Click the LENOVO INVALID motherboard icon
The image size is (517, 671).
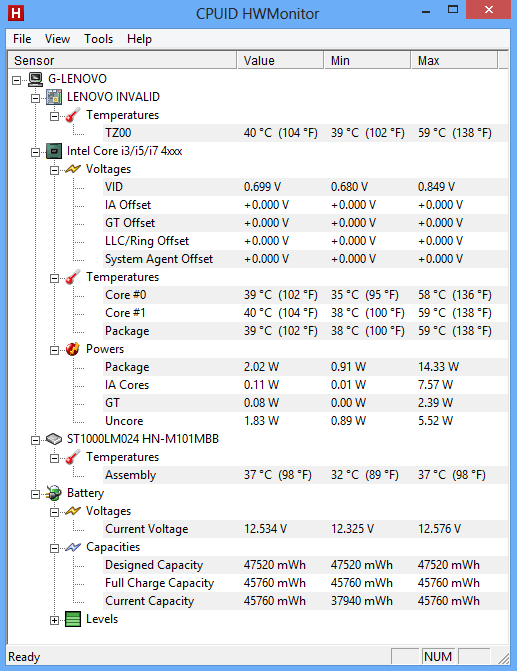click(54, 97)
